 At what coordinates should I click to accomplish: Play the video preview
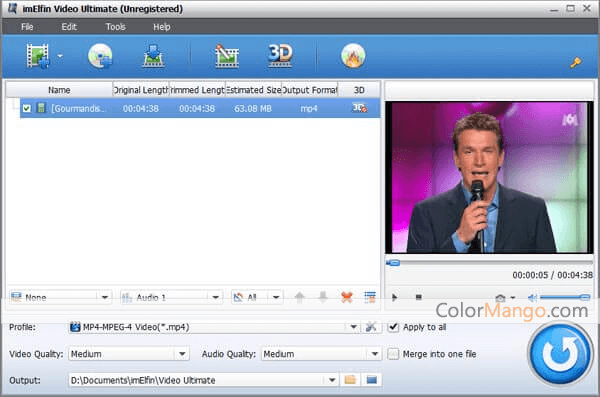(395, 297)
